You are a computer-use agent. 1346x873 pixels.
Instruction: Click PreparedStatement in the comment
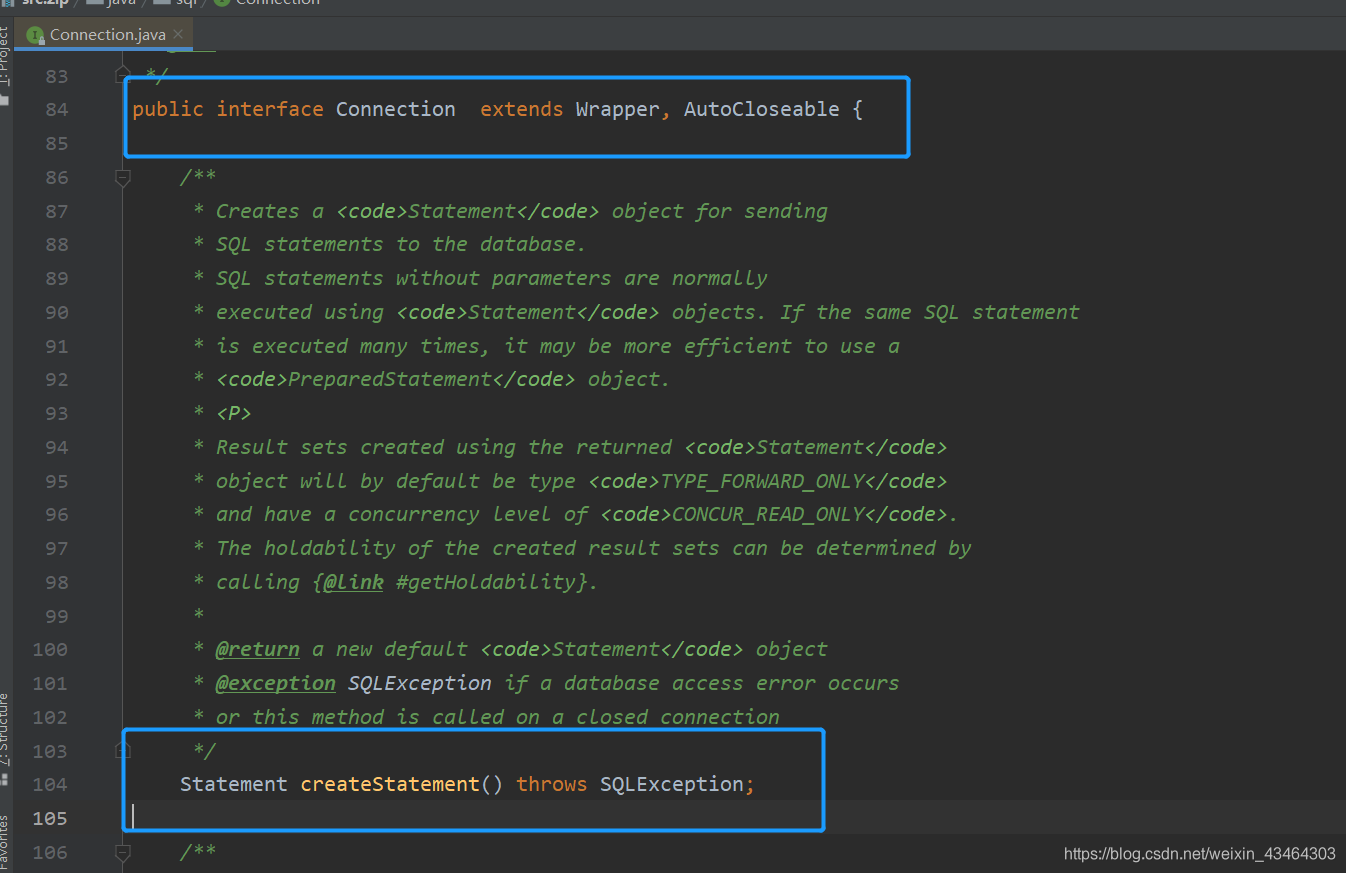tap(389, 379)
